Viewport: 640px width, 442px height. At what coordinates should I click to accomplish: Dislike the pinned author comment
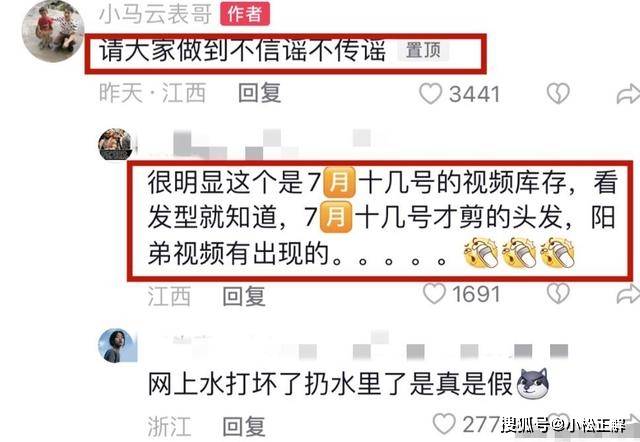tap(558, 93)
